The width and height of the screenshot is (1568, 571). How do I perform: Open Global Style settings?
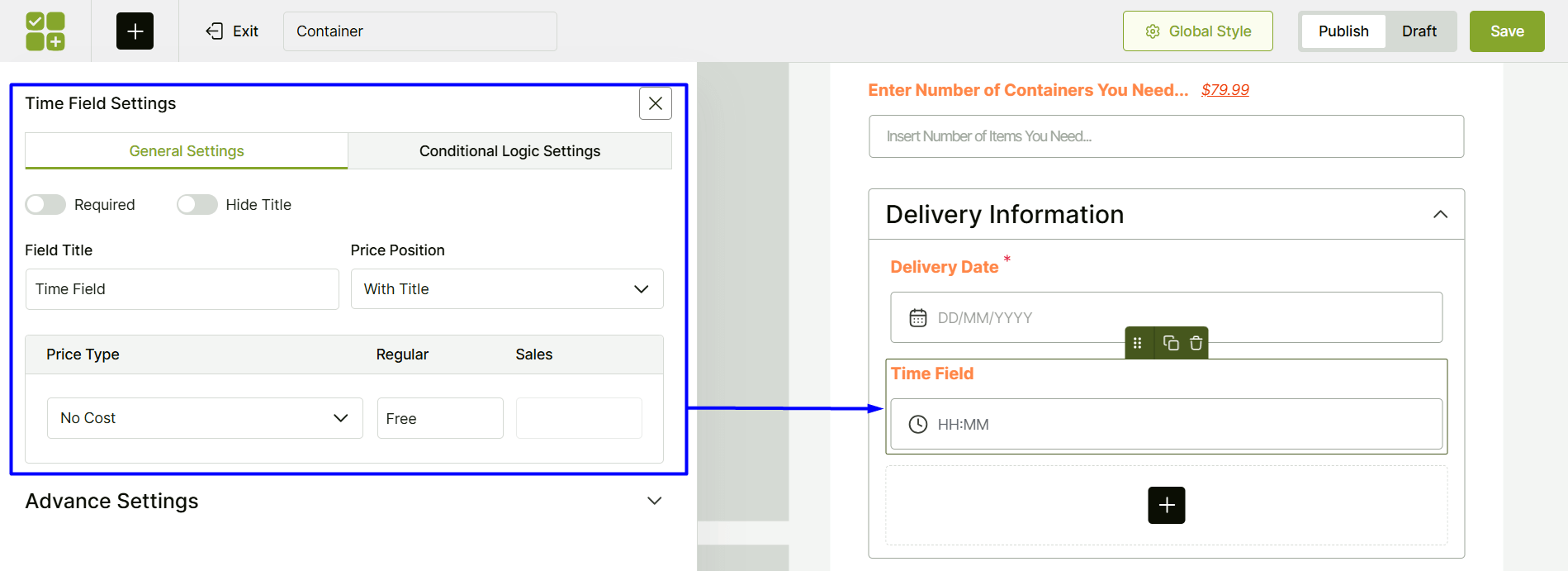pyautogui.click(x=1197, y=31)
